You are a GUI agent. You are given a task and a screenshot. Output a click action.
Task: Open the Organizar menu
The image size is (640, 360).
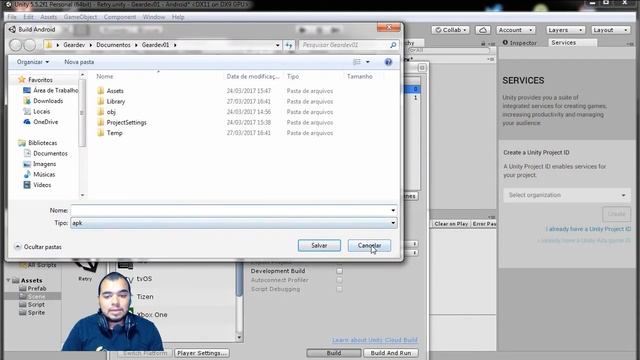click(33, 62)
